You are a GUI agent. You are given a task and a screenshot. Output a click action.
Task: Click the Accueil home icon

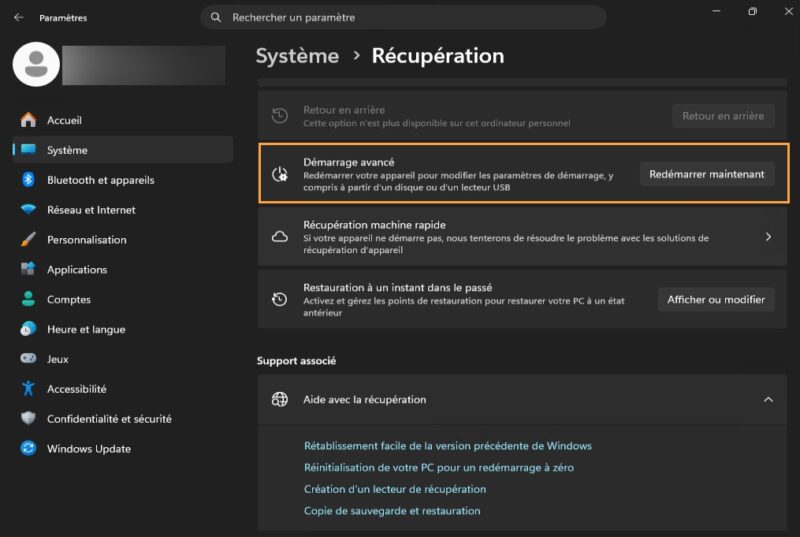point(28,120)
